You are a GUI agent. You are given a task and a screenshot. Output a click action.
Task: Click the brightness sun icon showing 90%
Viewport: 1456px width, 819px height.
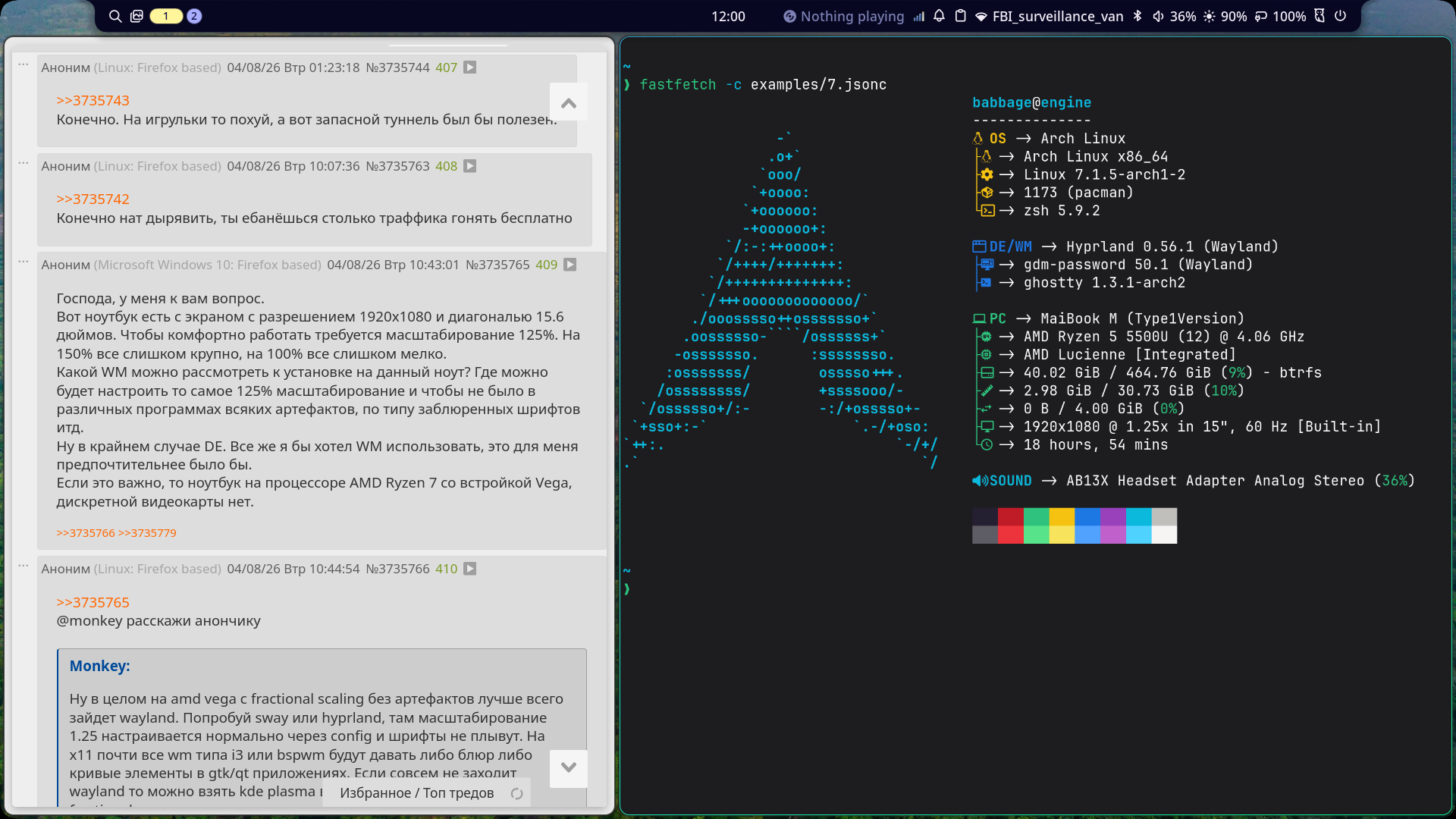[1209, 16]
